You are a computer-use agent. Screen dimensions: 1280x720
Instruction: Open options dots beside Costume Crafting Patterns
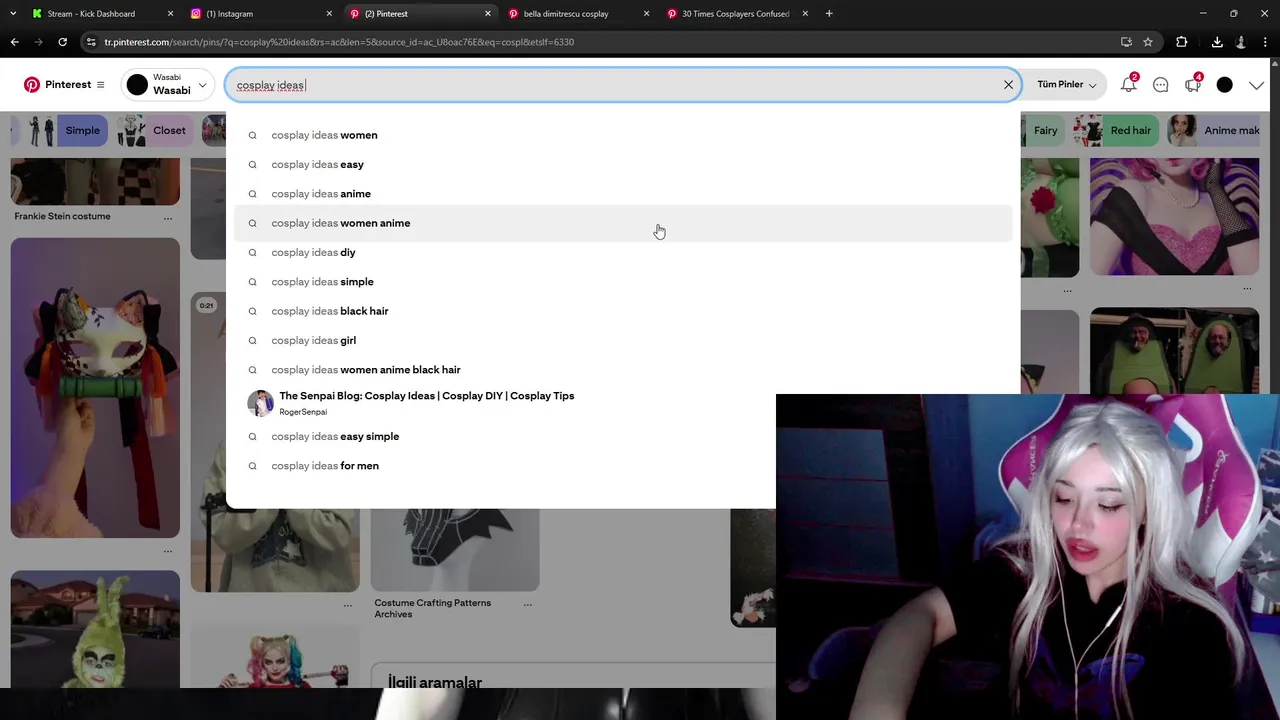pos(527,604)
